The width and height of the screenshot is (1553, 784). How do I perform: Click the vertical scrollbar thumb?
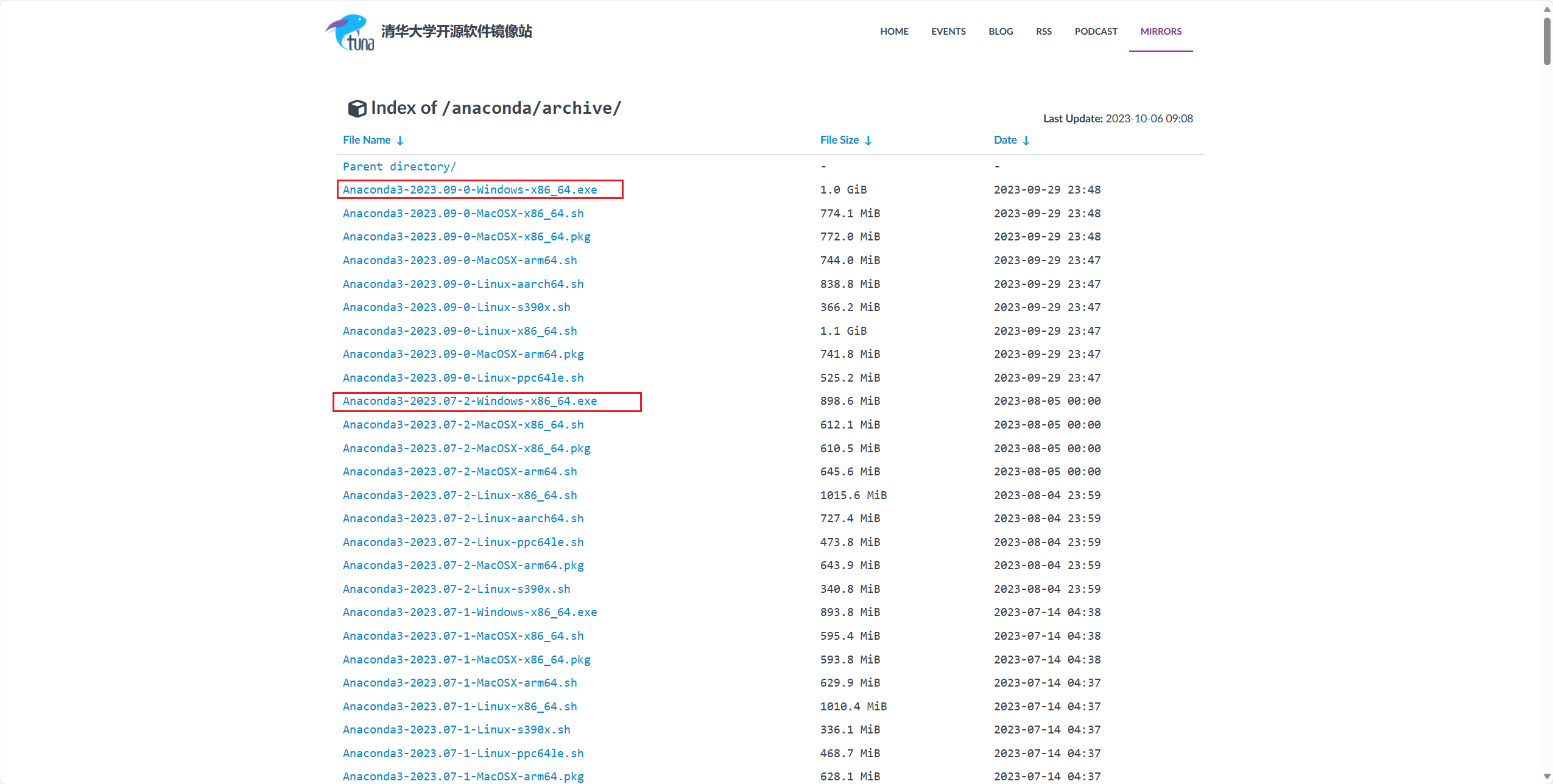1547,41
